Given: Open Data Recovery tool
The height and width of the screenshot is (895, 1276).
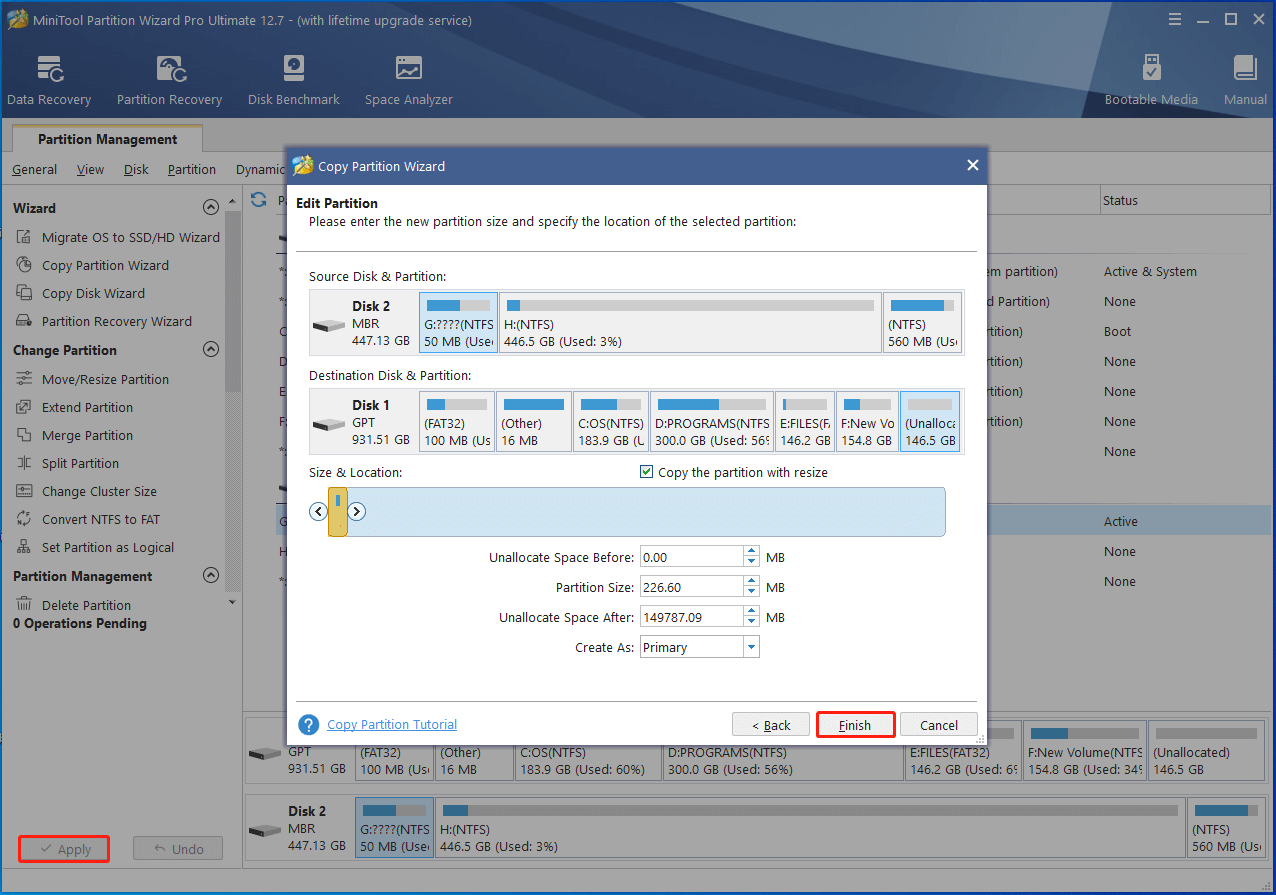Looking at the screenshot, I should [x=49, y=80].
